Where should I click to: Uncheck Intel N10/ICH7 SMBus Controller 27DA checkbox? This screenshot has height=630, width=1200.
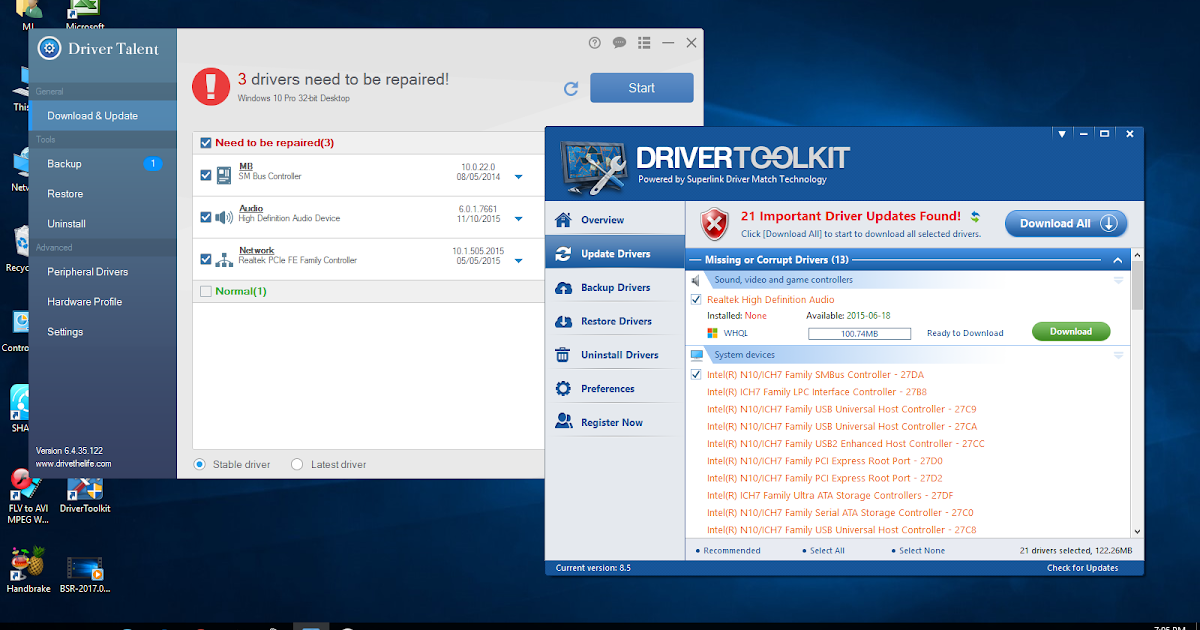(696, 375)
